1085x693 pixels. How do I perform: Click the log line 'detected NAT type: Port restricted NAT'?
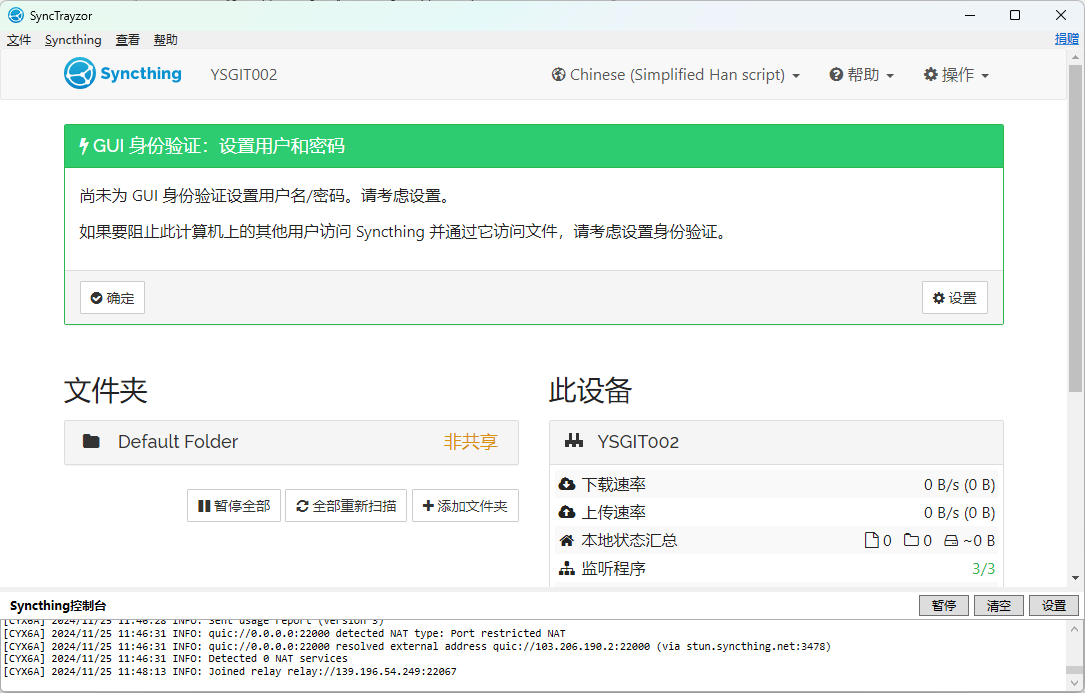click(x=284, y=633)
